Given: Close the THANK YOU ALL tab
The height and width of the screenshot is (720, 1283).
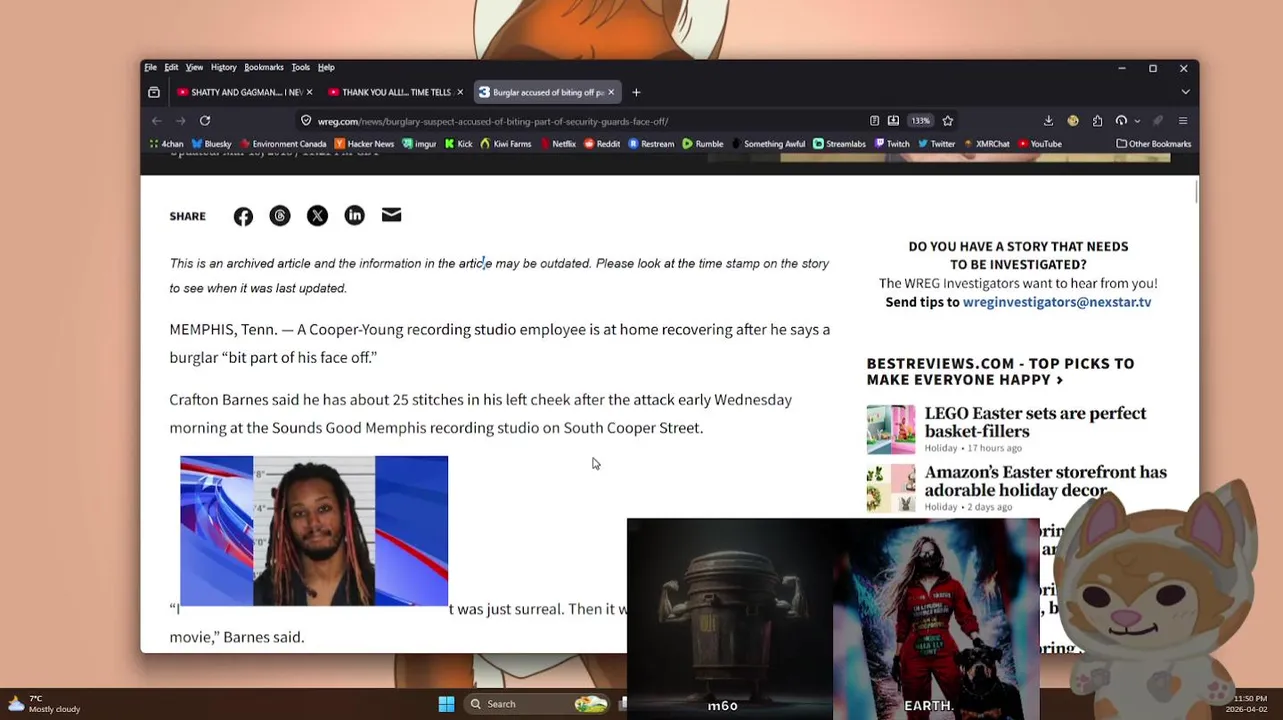Looking at the screenshot, I should tap(460, 92).
